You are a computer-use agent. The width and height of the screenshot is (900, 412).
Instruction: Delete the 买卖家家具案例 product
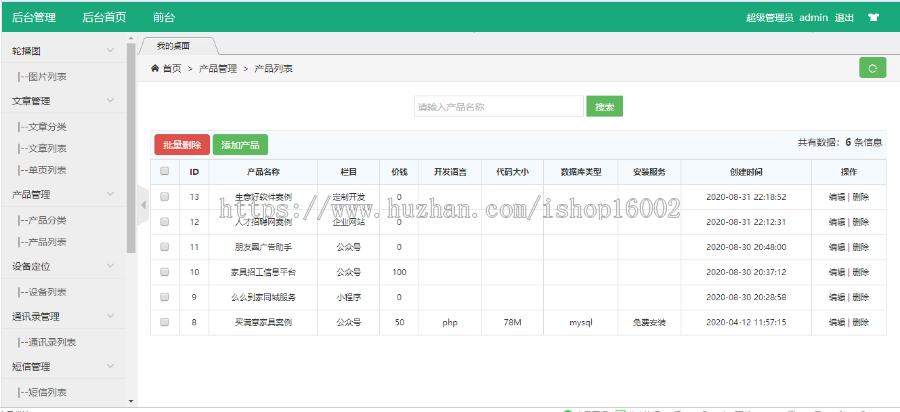point(860,322)
